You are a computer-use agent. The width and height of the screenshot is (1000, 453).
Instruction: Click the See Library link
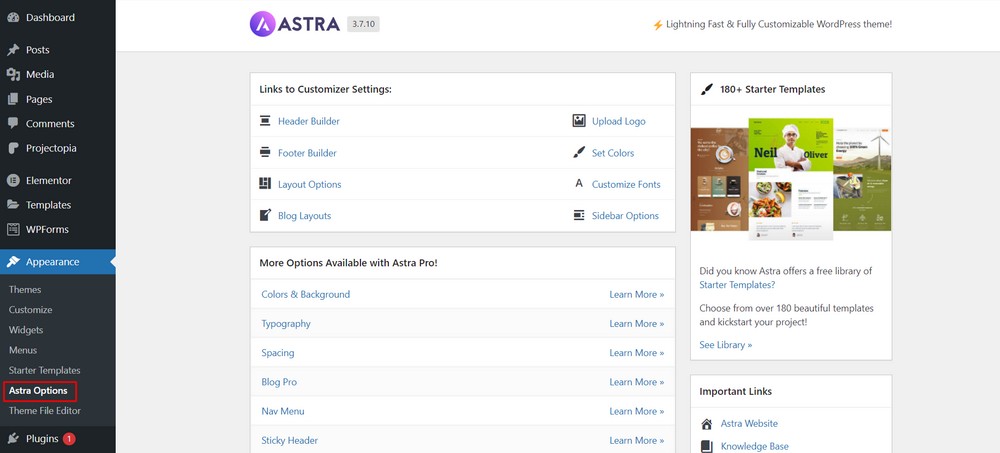point(726,345)
